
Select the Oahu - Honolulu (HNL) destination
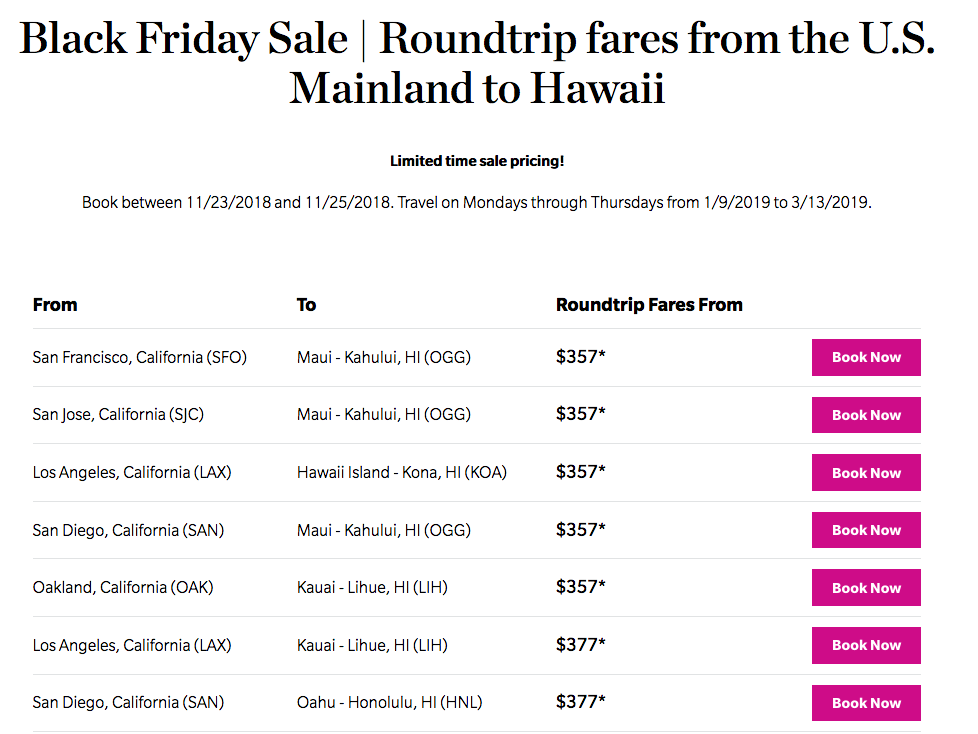pyautogui.click(x=389, y=703)
